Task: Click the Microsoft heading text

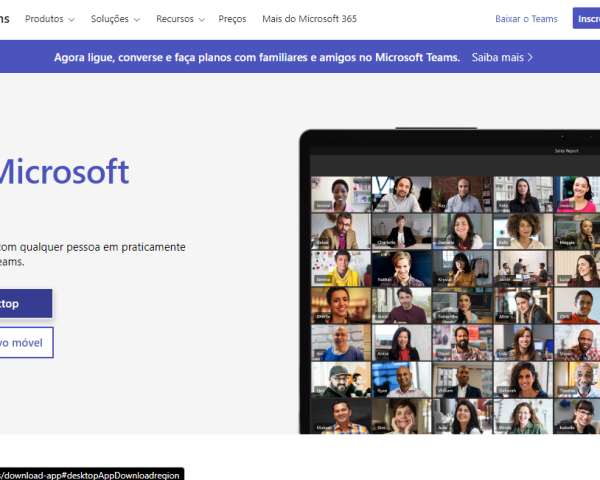Action: point(64,172)
